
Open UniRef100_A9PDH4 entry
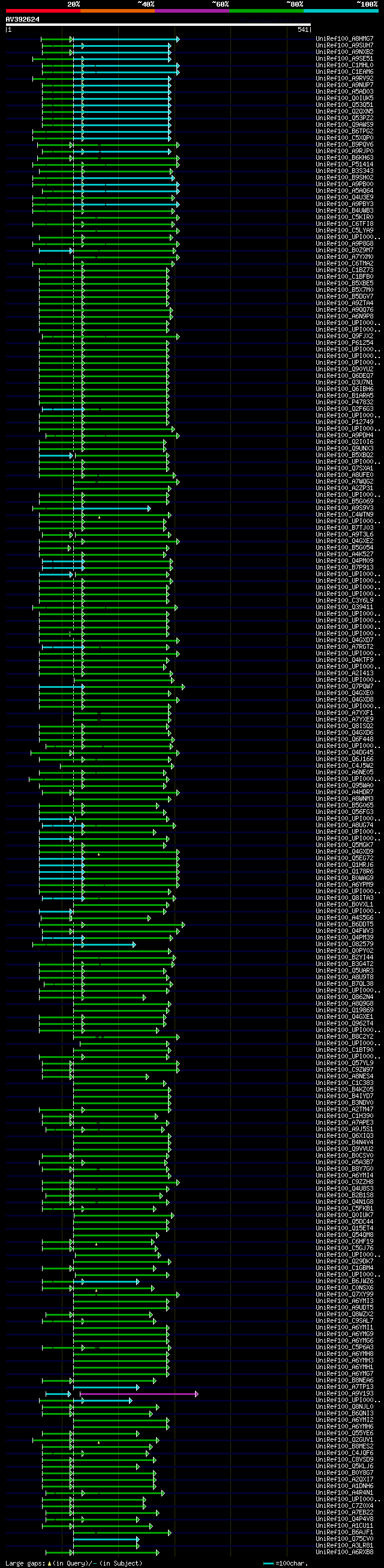[344, 435]
